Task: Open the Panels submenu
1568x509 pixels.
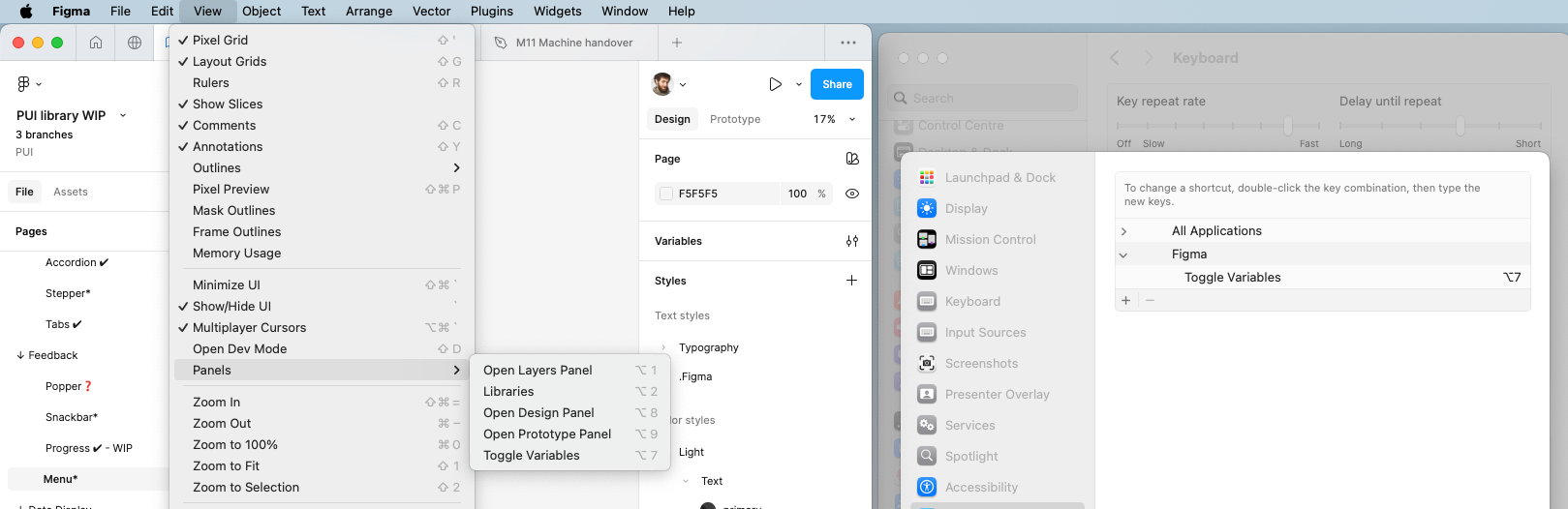Action: click(321, 370)
